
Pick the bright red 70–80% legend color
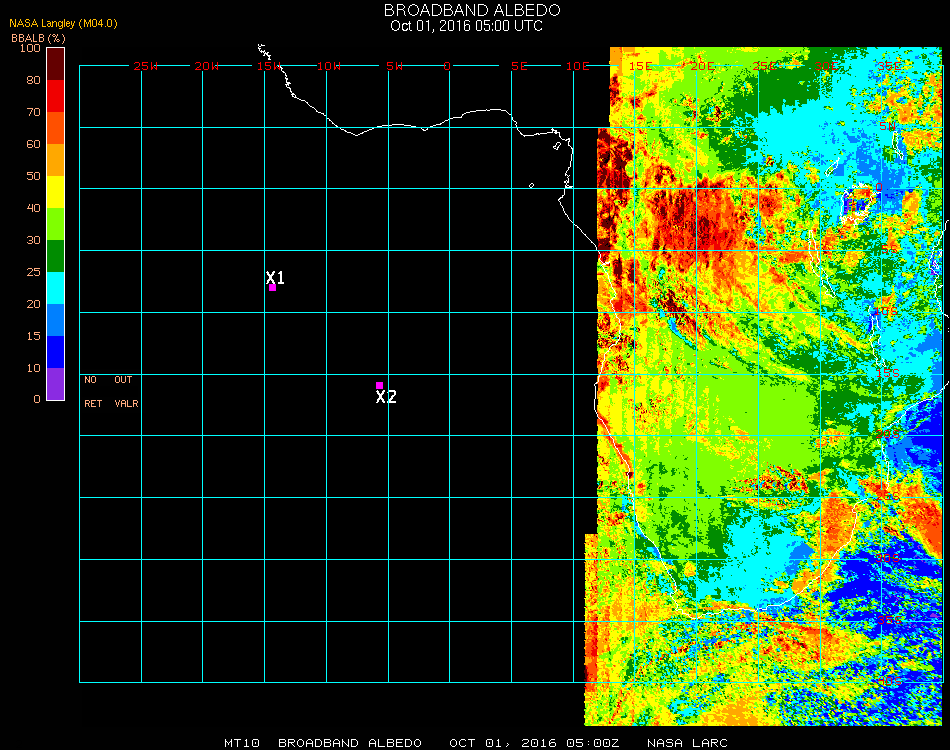click(x=56, y=95)
